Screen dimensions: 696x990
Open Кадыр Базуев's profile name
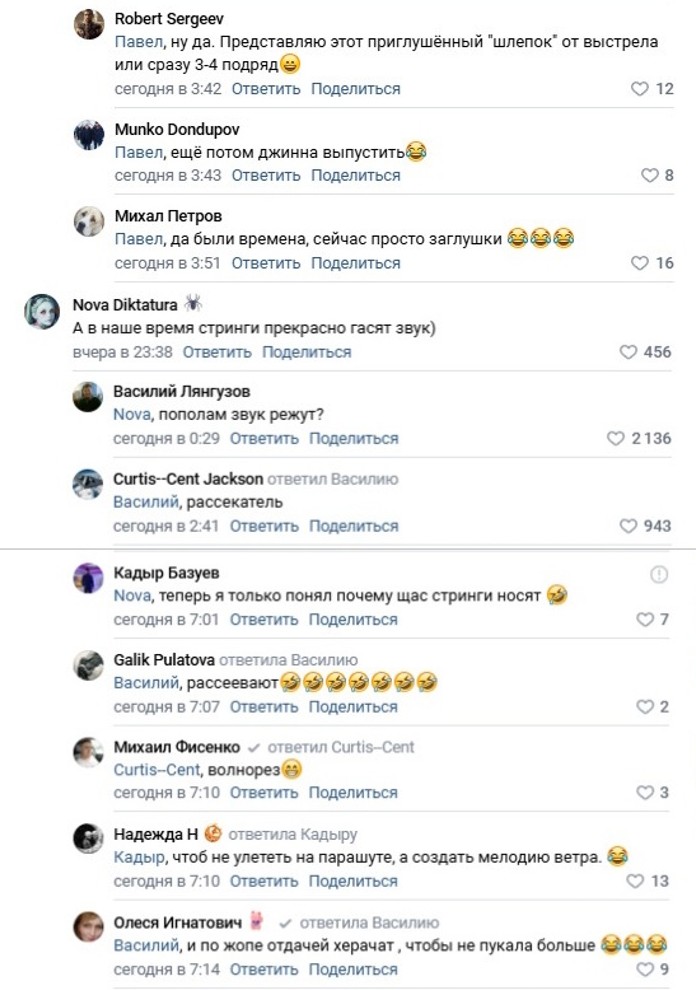[166, 573]
